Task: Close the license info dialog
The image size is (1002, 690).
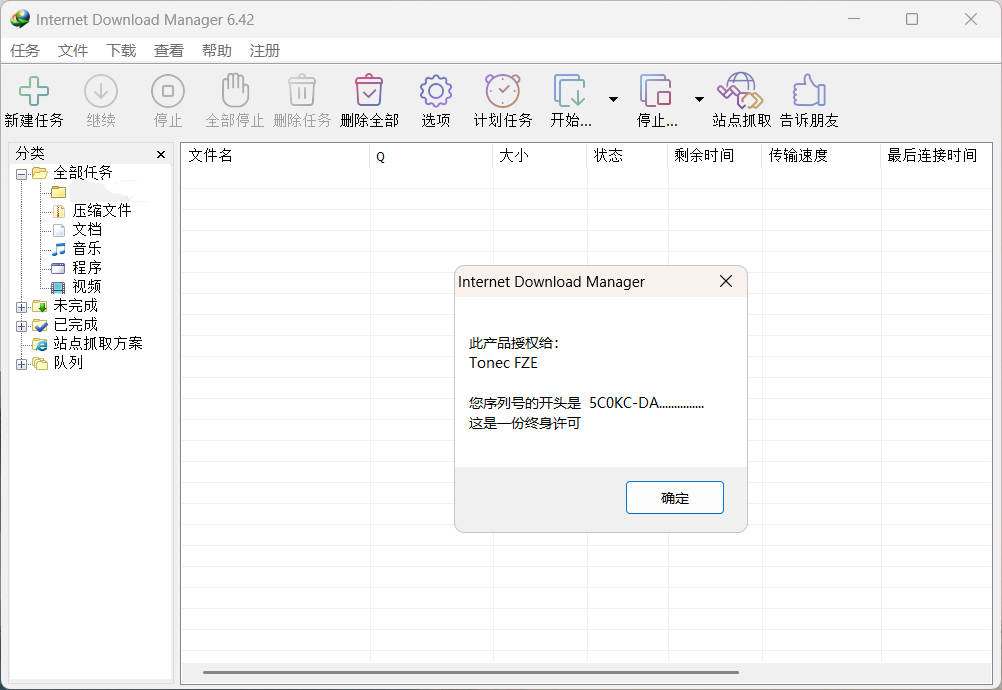Action: tap(725, 281)
